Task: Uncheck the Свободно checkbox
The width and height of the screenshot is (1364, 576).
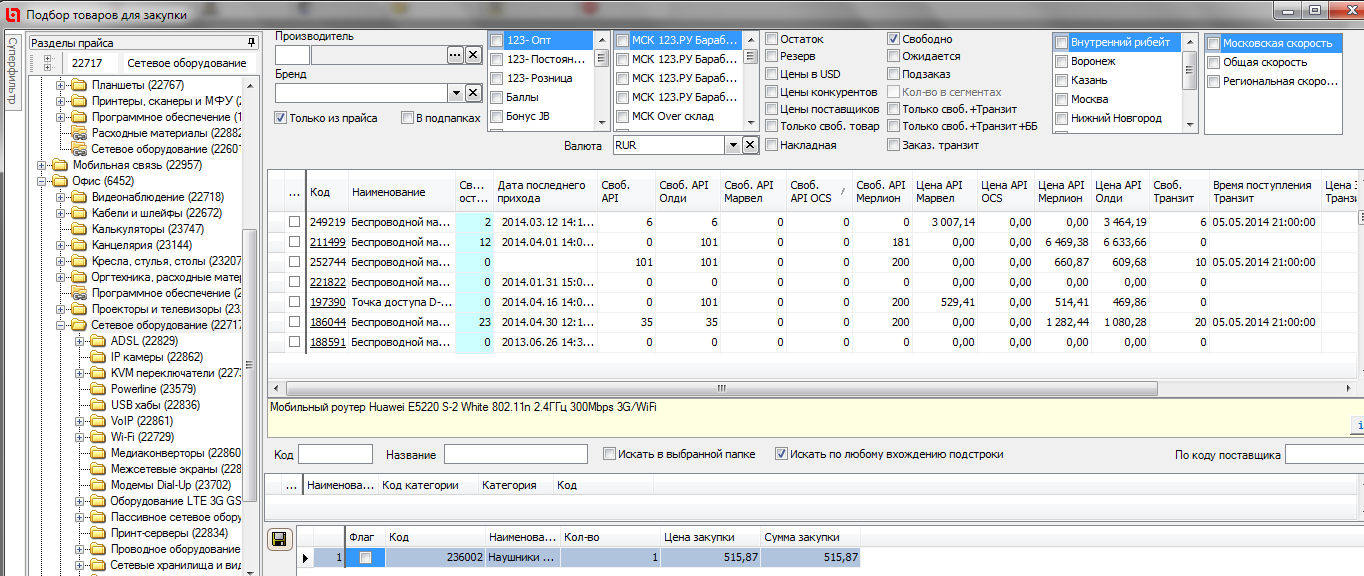Action: click(894, 39)
